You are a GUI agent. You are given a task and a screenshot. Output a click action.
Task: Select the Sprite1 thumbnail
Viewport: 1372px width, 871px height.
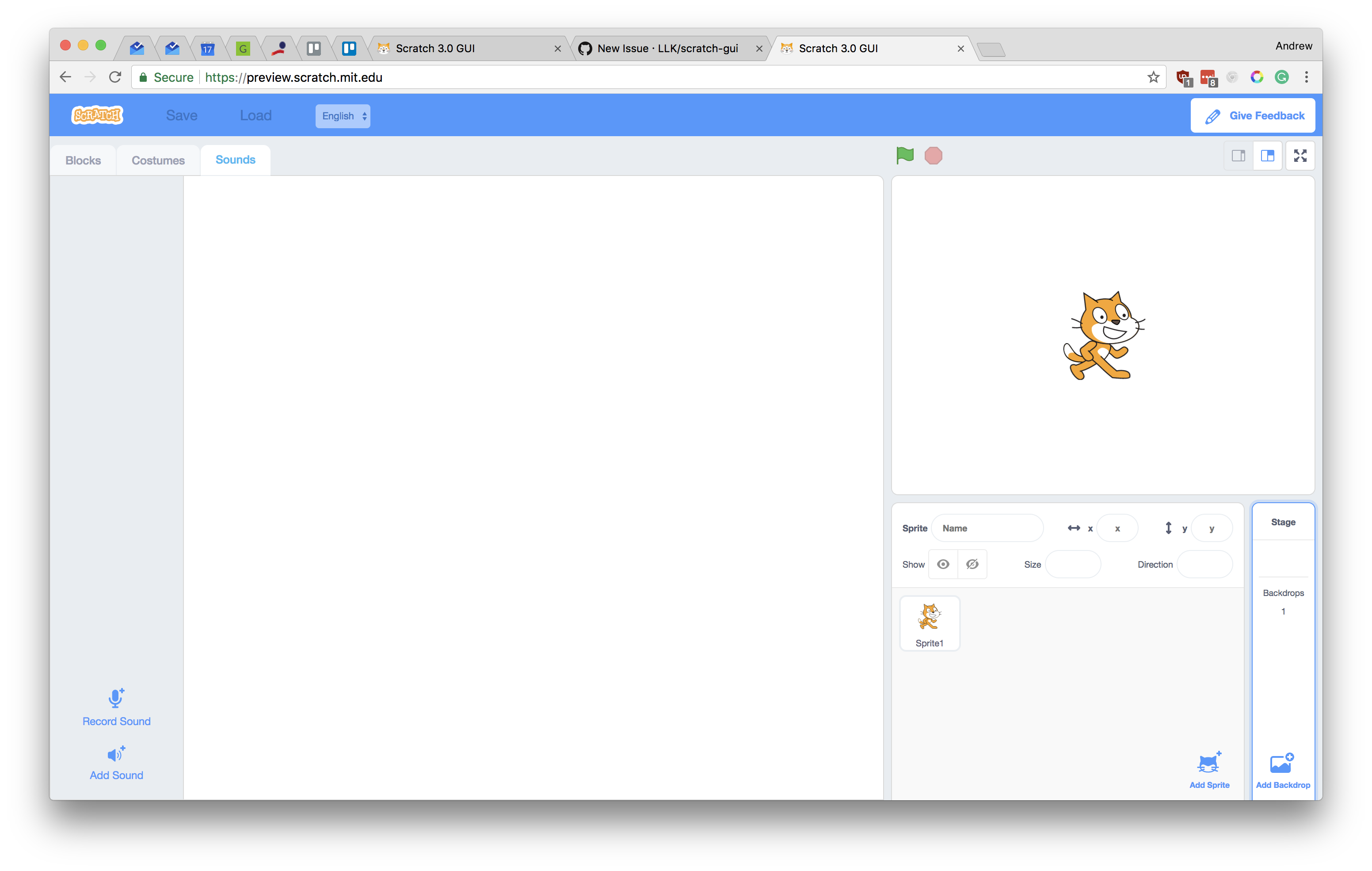(929, 623)
